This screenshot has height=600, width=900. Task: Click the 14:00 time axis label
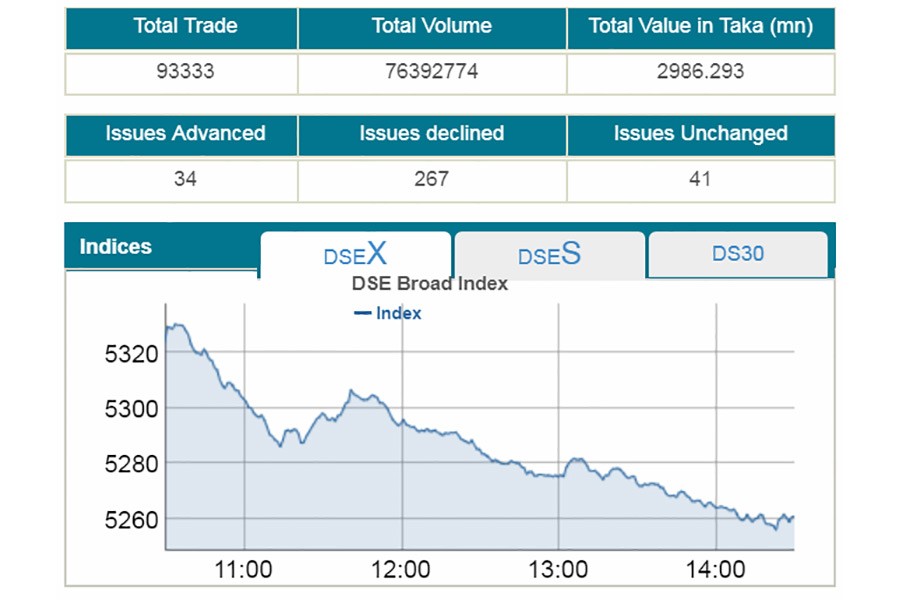(x=716, y=570)
